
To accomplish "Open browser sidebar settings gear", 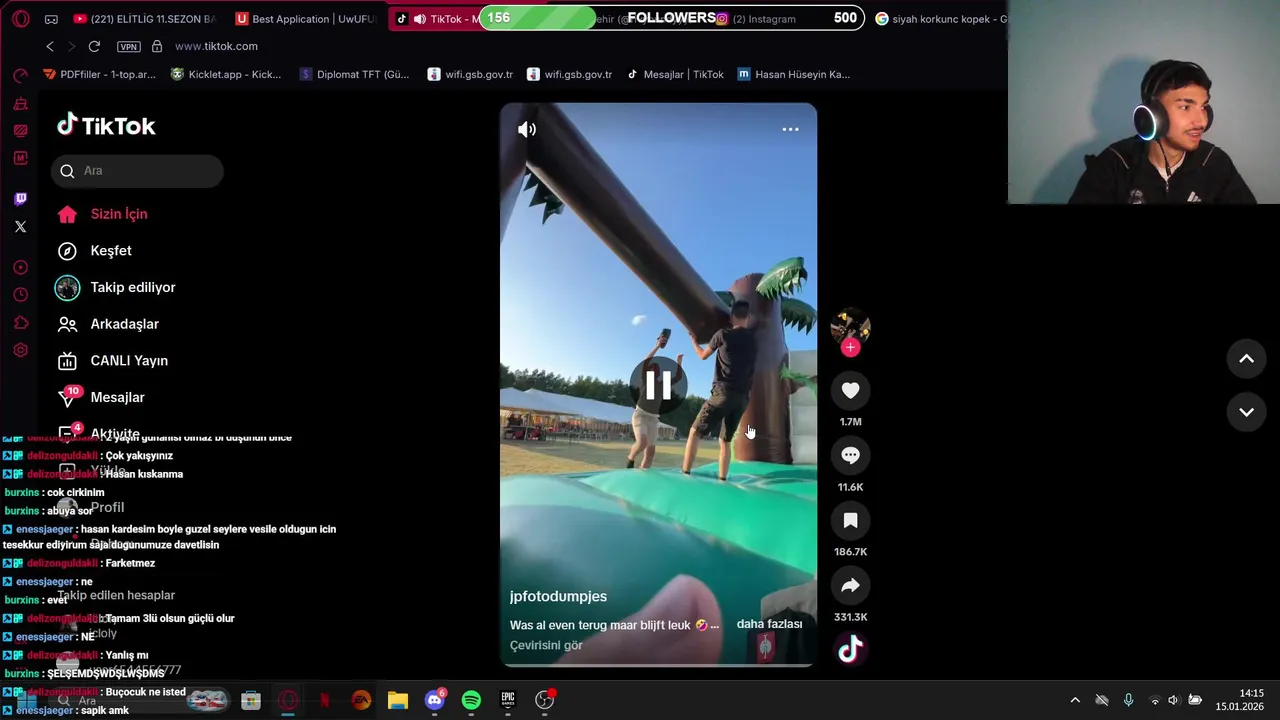I will [20, 350].
